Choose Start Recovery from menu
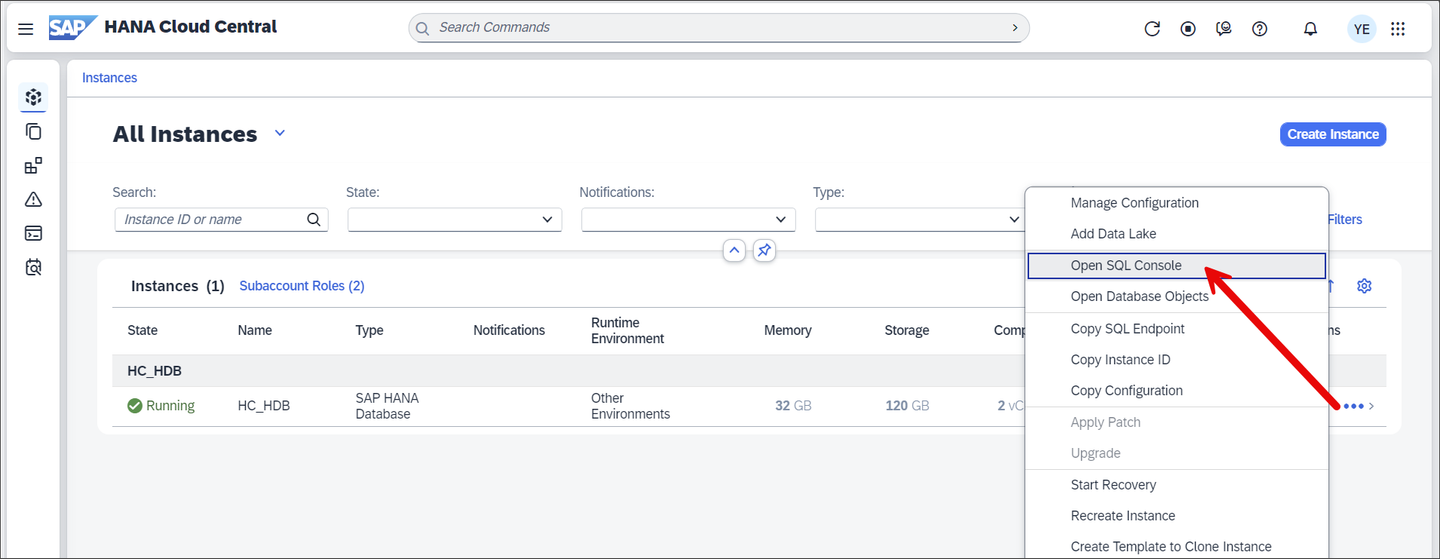The image size is (1440, 559). click(x=1177, y=485)
